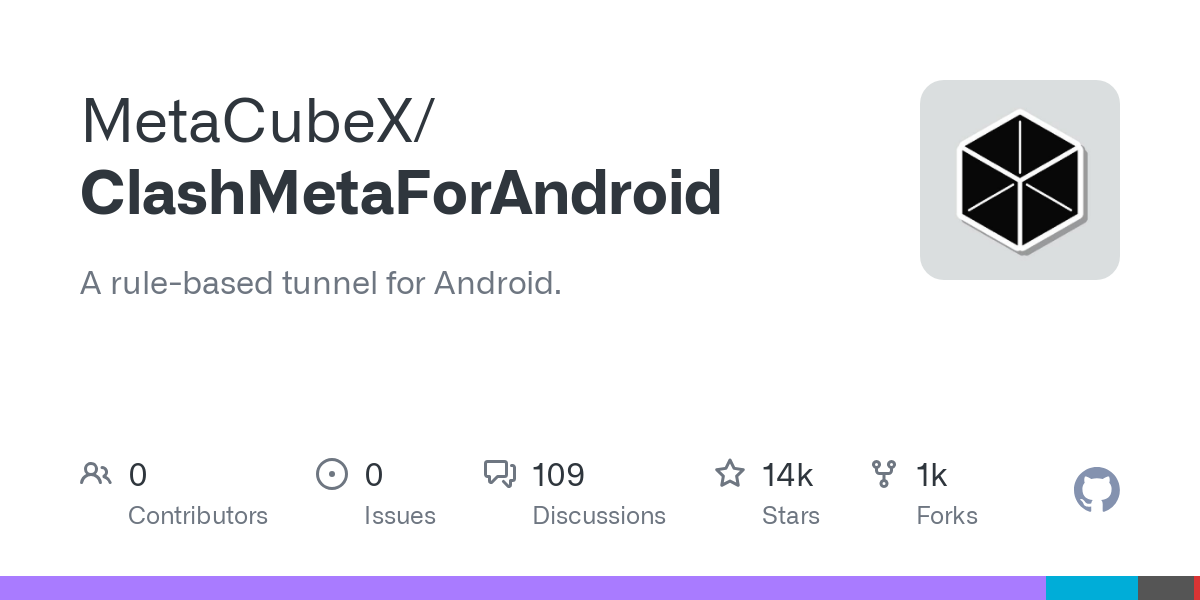Click the "Issues" label

coord(400,516)
